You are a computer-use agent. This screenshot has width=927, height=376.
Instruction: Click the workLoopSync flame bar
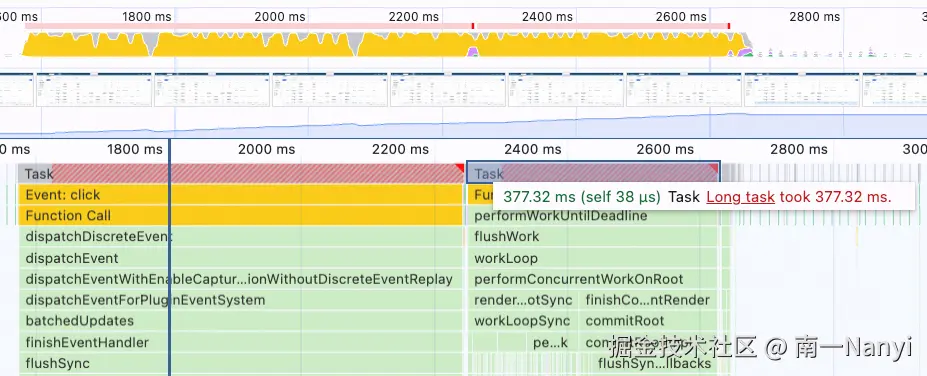tap(523, 321)
